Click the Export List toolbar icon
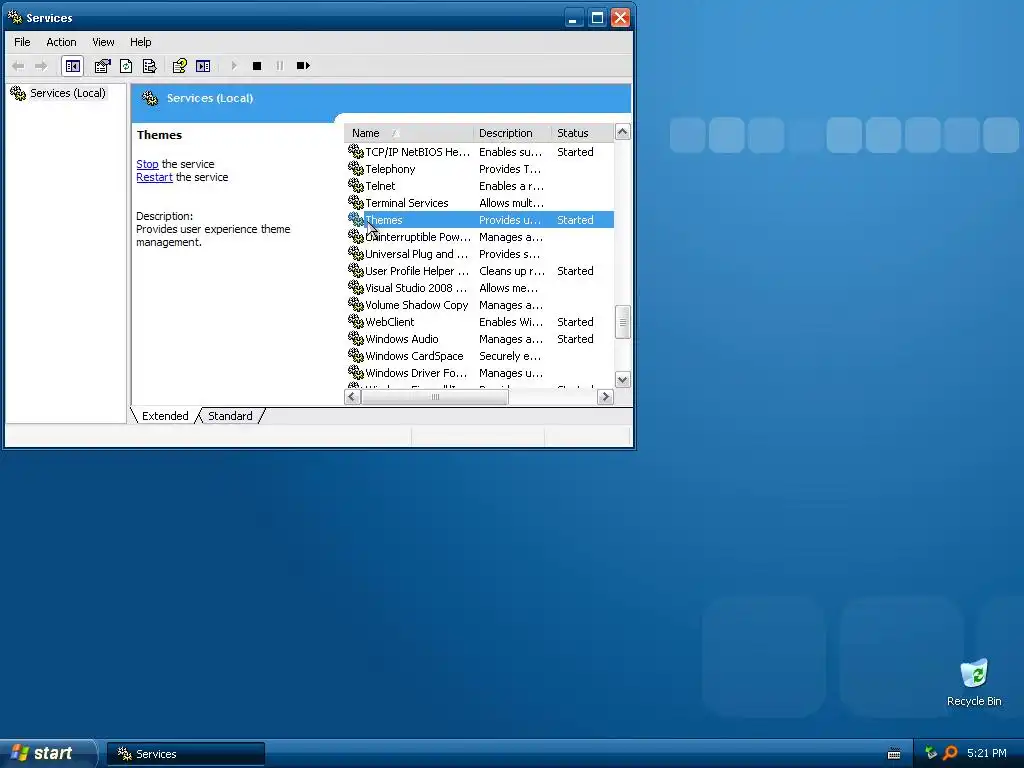Image resolution: width=1024 pixels, height=768 pixels. pyautogui.click(x=150, y=66)
